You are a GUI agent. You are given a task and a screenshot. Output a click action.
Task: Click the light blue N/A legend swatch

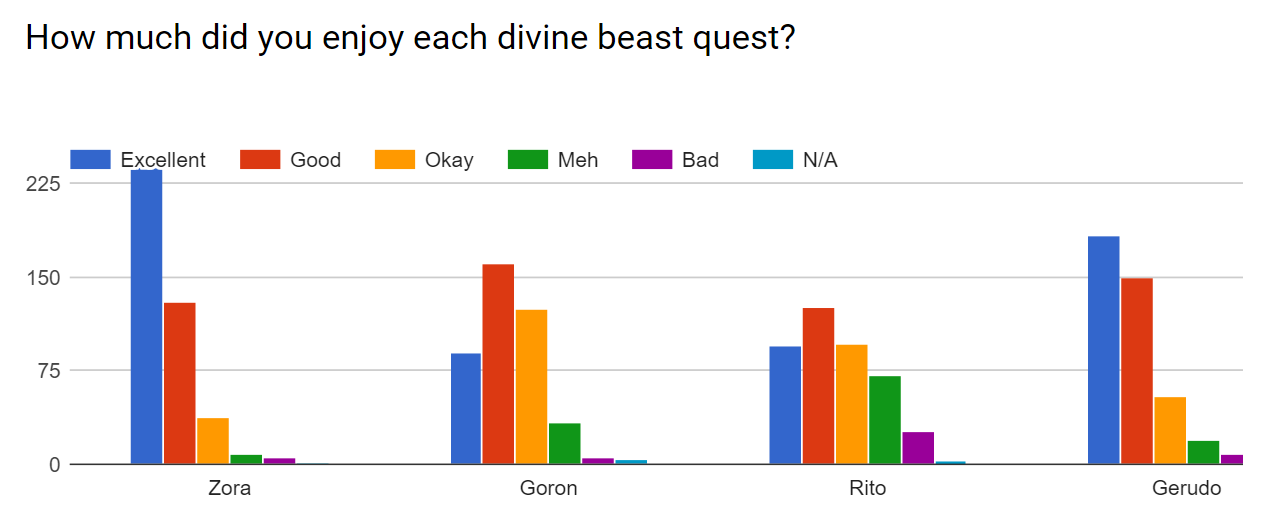pyautogui.click(x=772, y=160)
